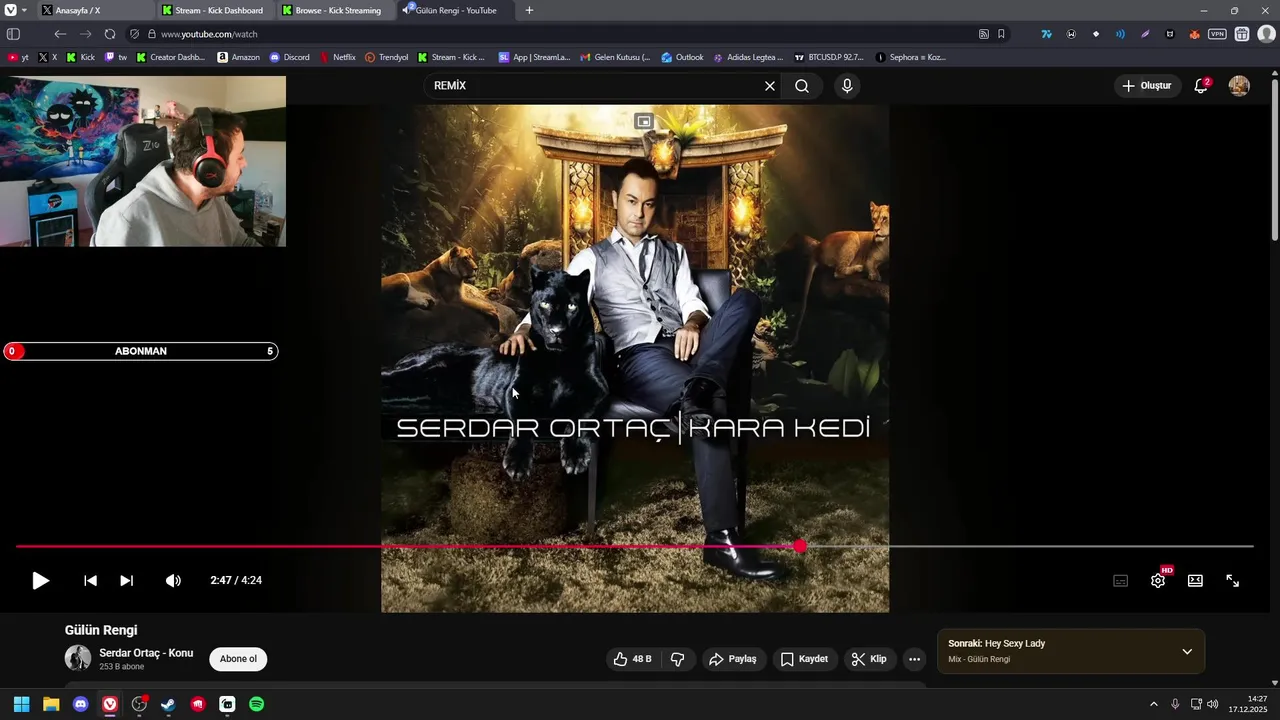Viewport: 1280px width, 720px height.
Task: Click the Serdar Ortaç channel avatar
Action: pos(78,658)
